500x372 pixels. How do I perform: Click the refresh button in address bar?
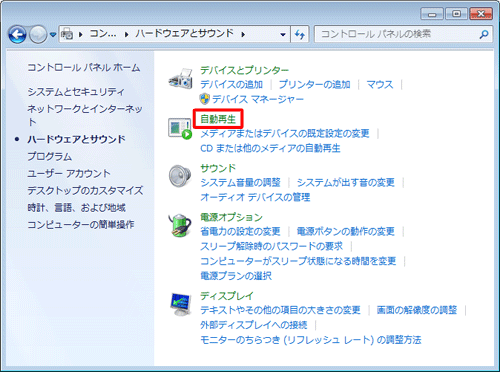point(300,34)
